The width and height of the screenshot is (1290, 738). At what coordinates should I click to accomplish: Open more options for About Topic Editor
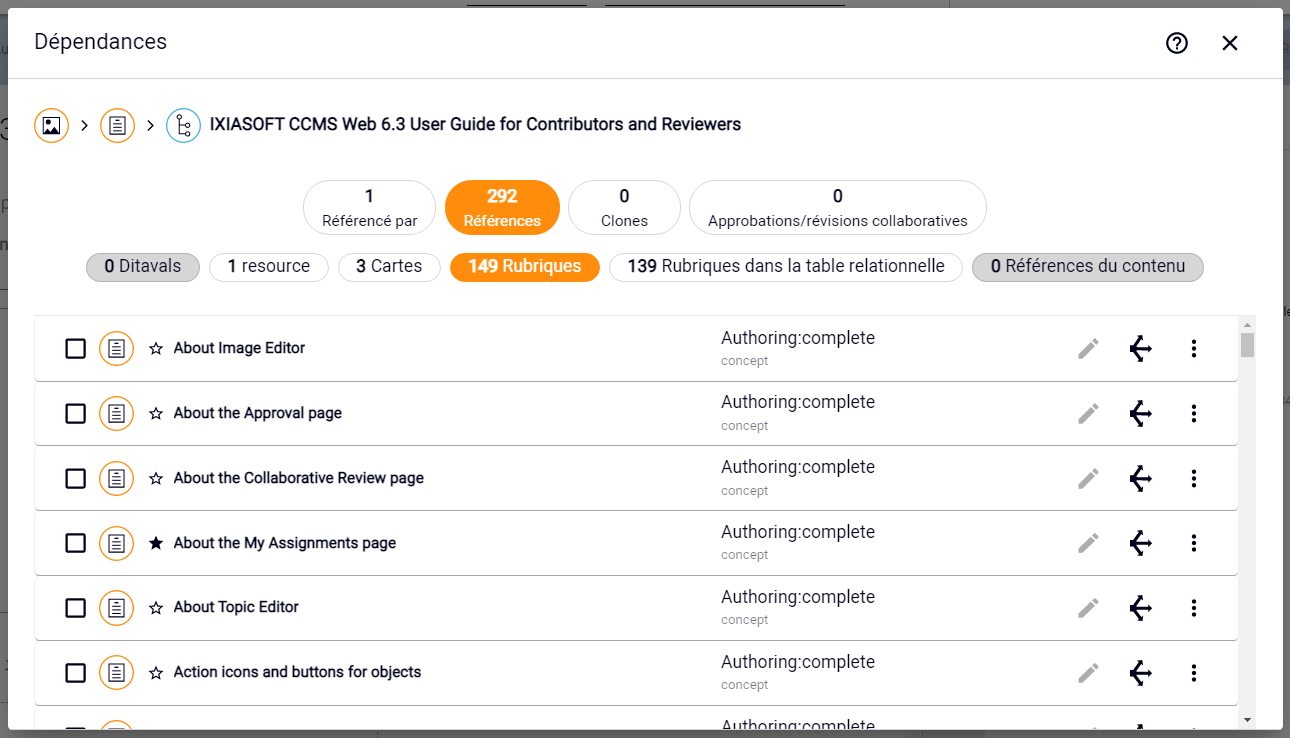1193,607
